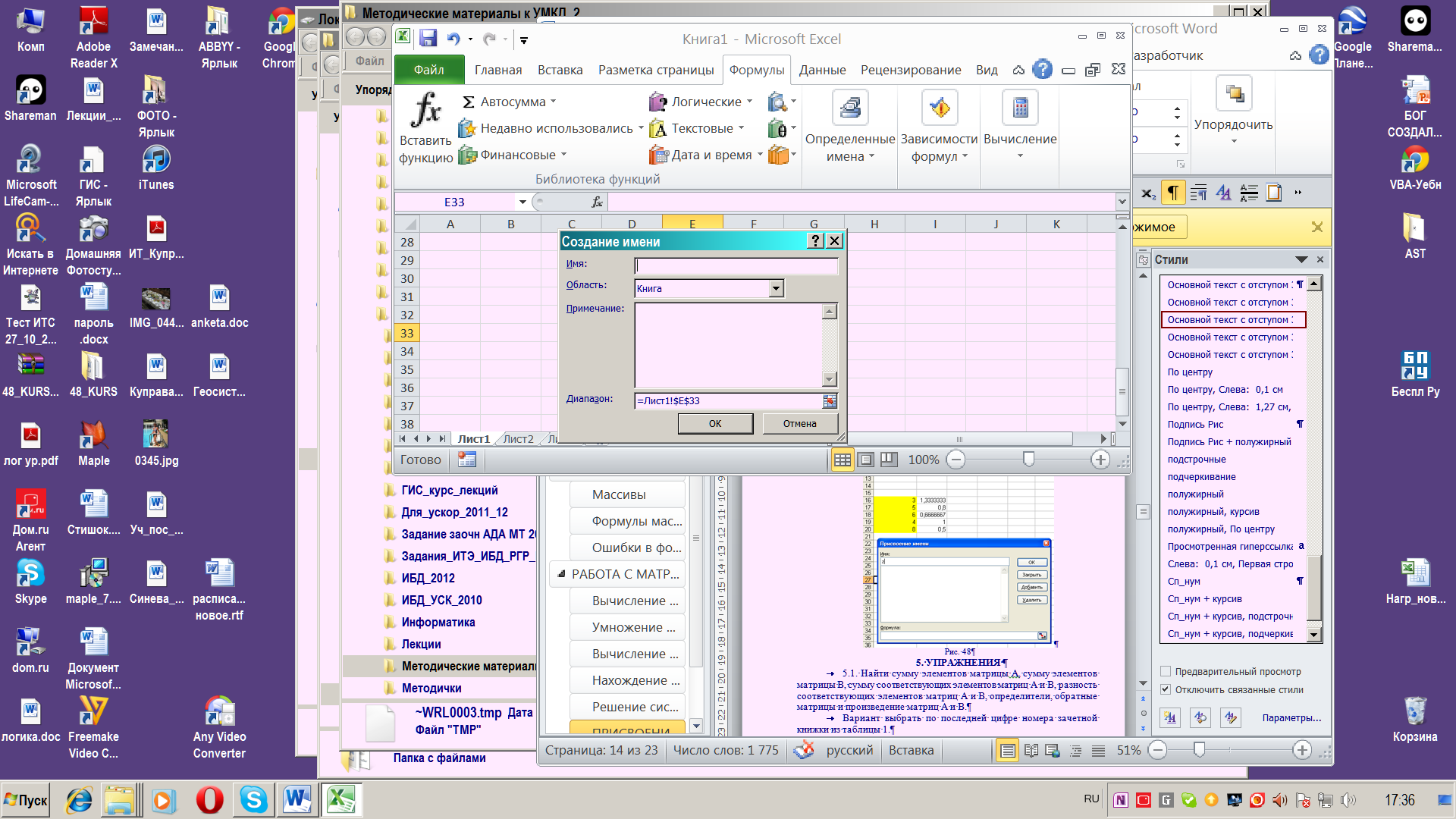The width and height of the screenshot is (1456, 819).
Task: Open the Formula Auditing group icon
Action: click(x=940, y=108)
